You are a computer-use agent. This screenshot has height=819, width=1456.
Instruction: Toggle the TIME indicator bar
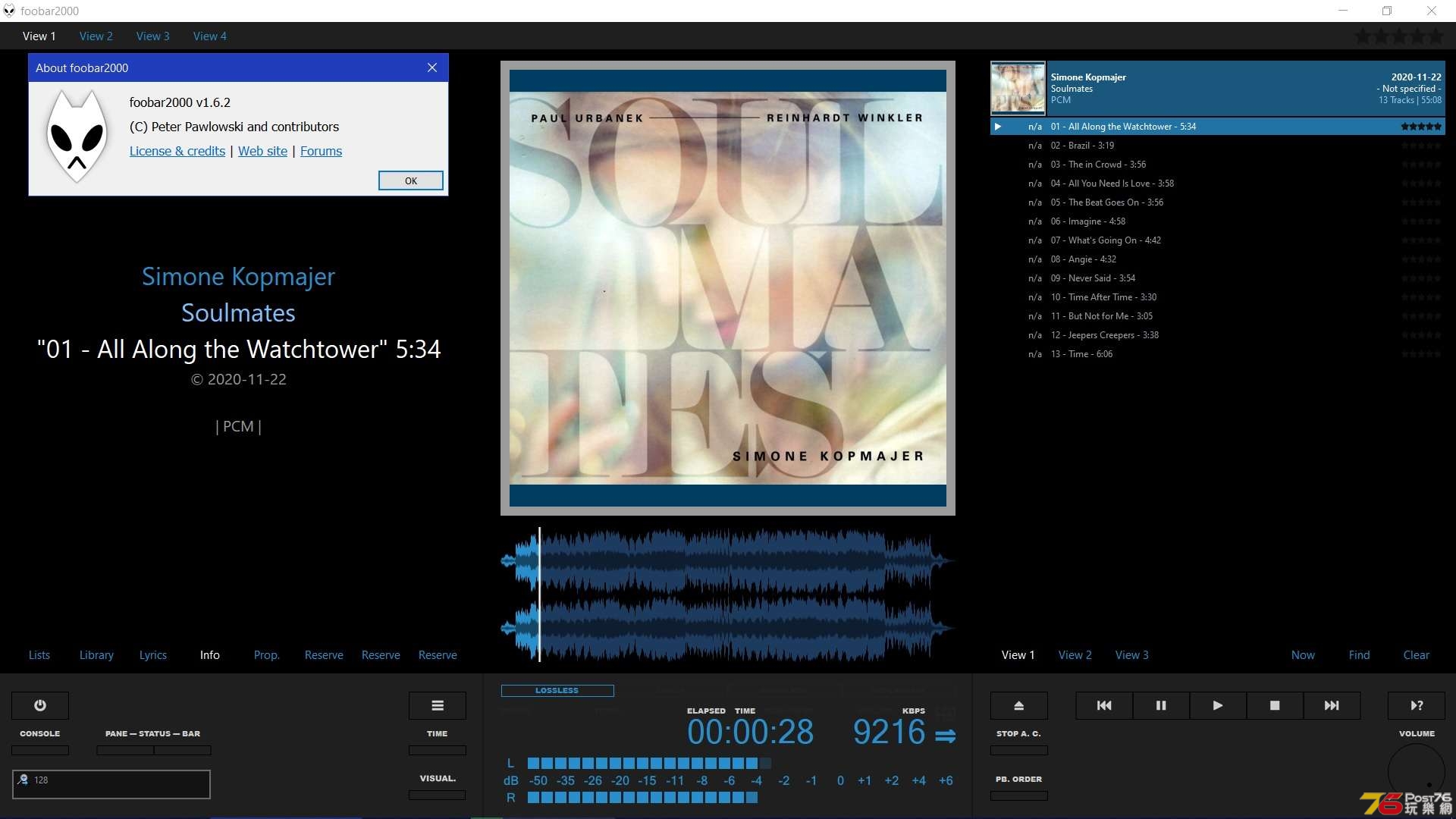click(x=438, y=750)
